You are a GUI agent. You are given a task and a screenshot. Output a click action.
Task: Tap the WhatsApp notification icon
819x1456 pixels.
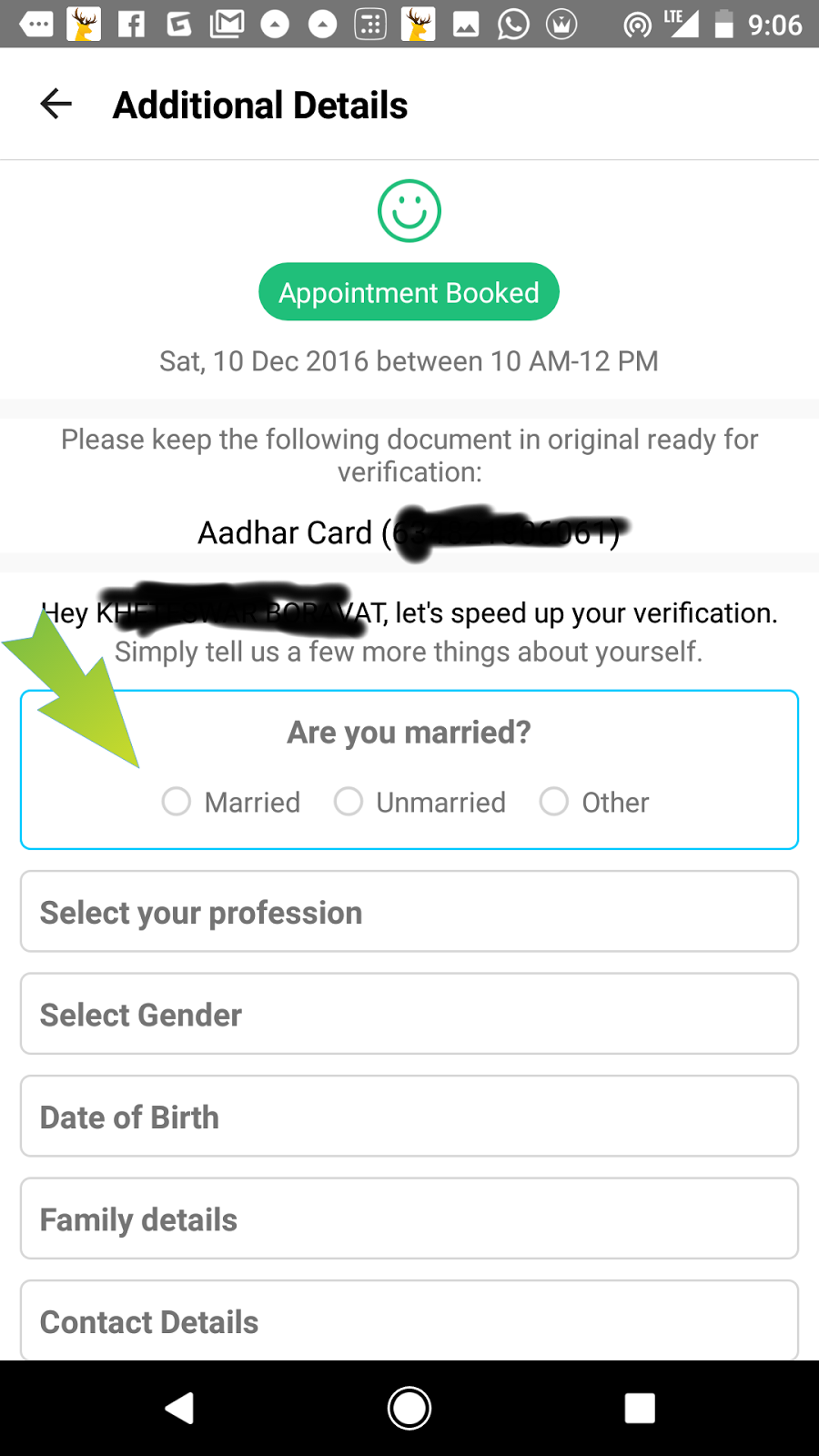coord(513,25)
